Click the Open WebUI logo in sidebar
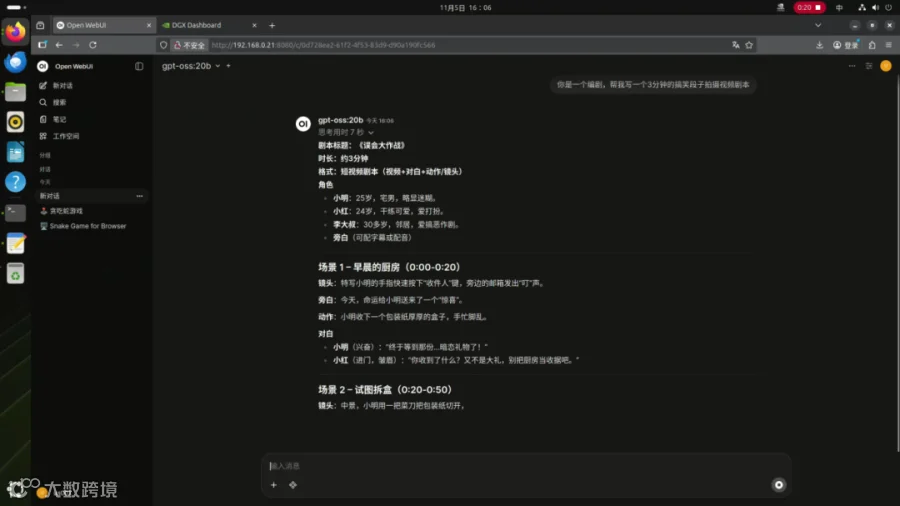This screenshot has height=506, width=900. 42,66
